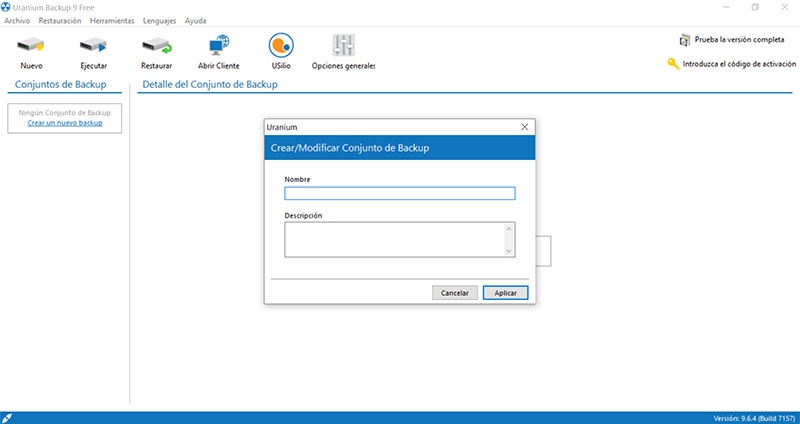Open Opciones generales sliders icon
The image size is (800, 424).
click(x=343, y=45)
